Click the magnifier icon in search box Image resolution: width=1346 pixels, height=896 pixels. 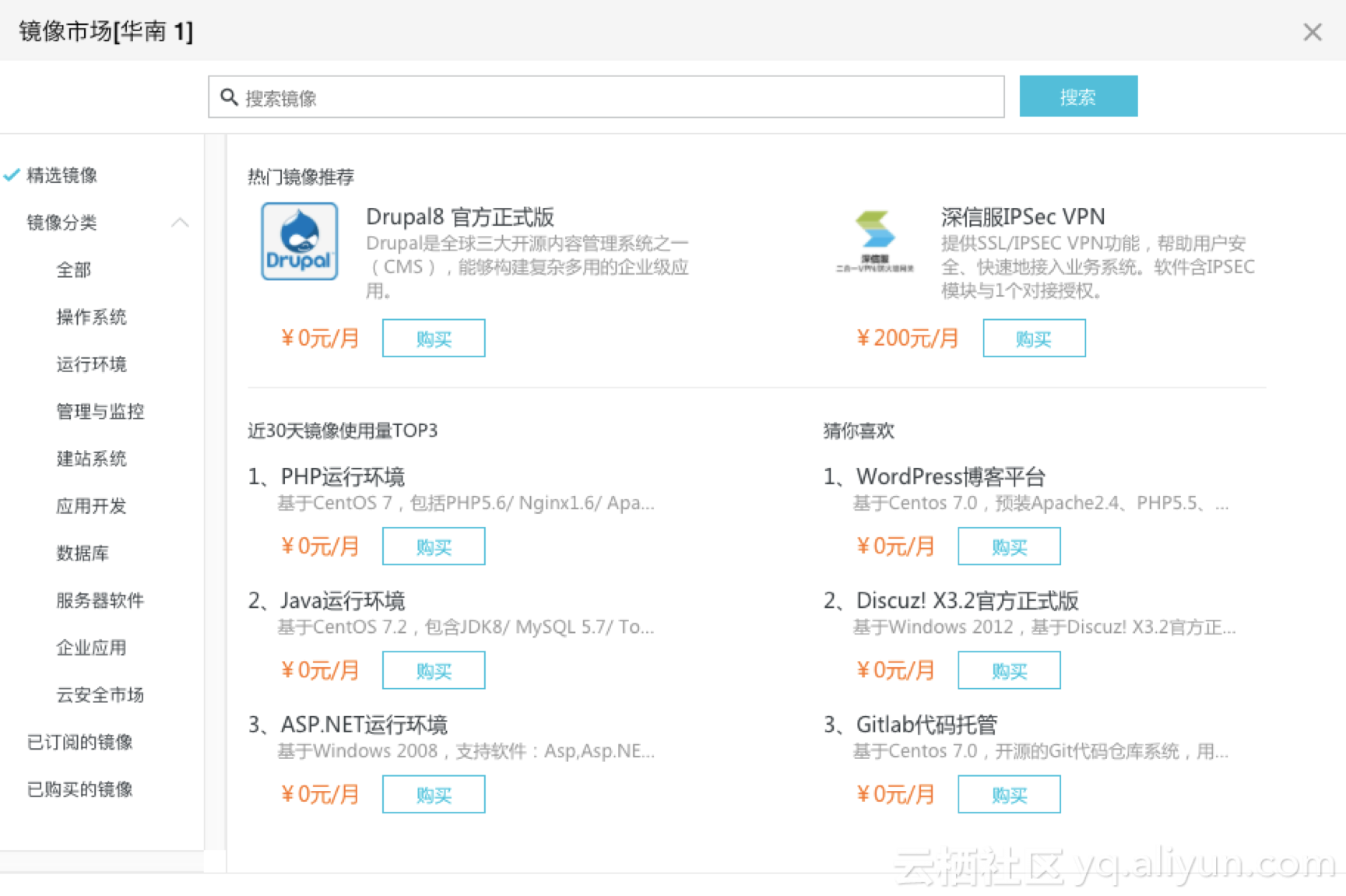tap(229, 97)
